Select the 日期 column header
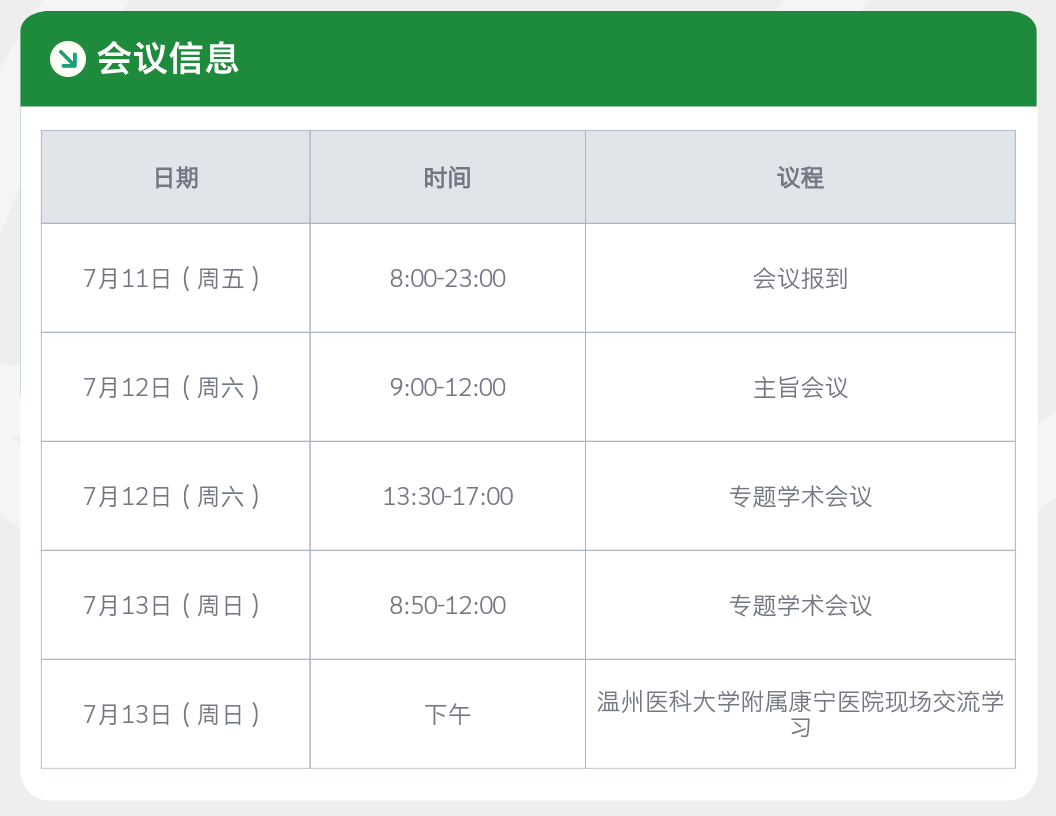The image size is (1056, 816). (176, 178)
